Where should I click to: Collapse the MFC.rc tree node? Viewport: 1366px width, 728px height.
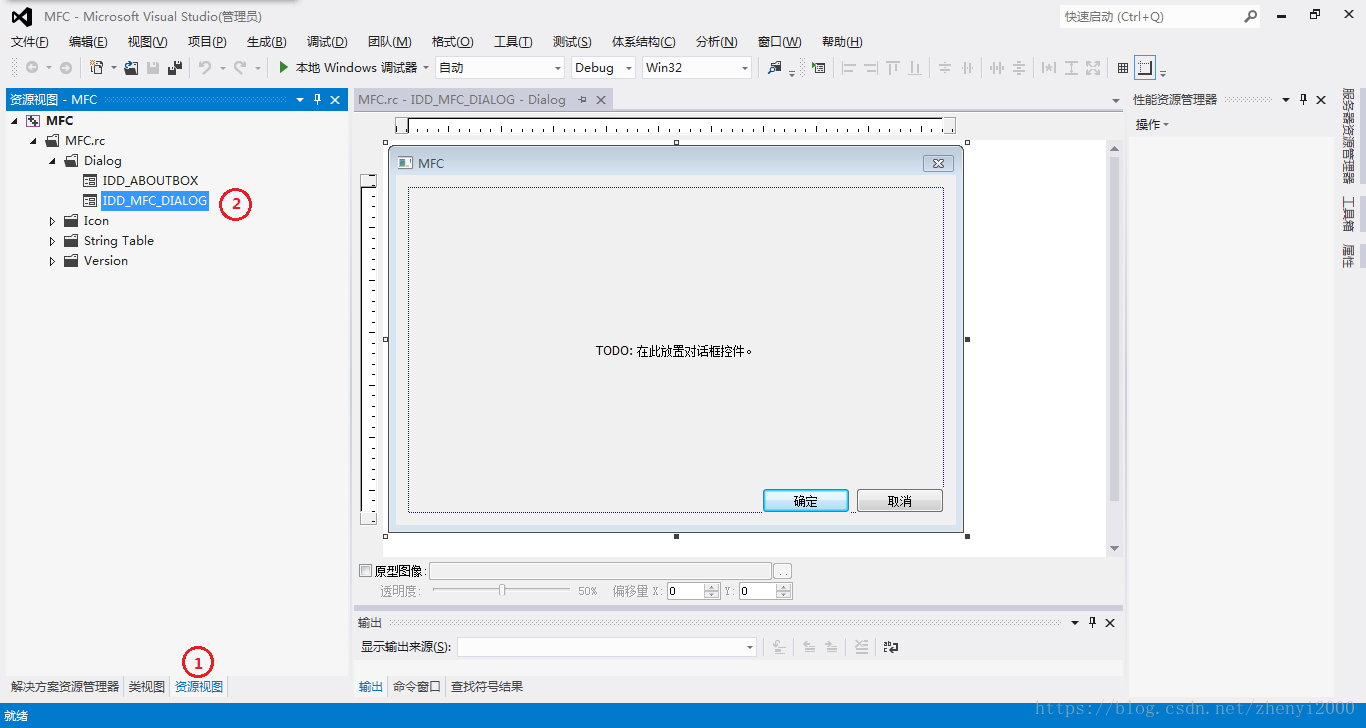33,141
